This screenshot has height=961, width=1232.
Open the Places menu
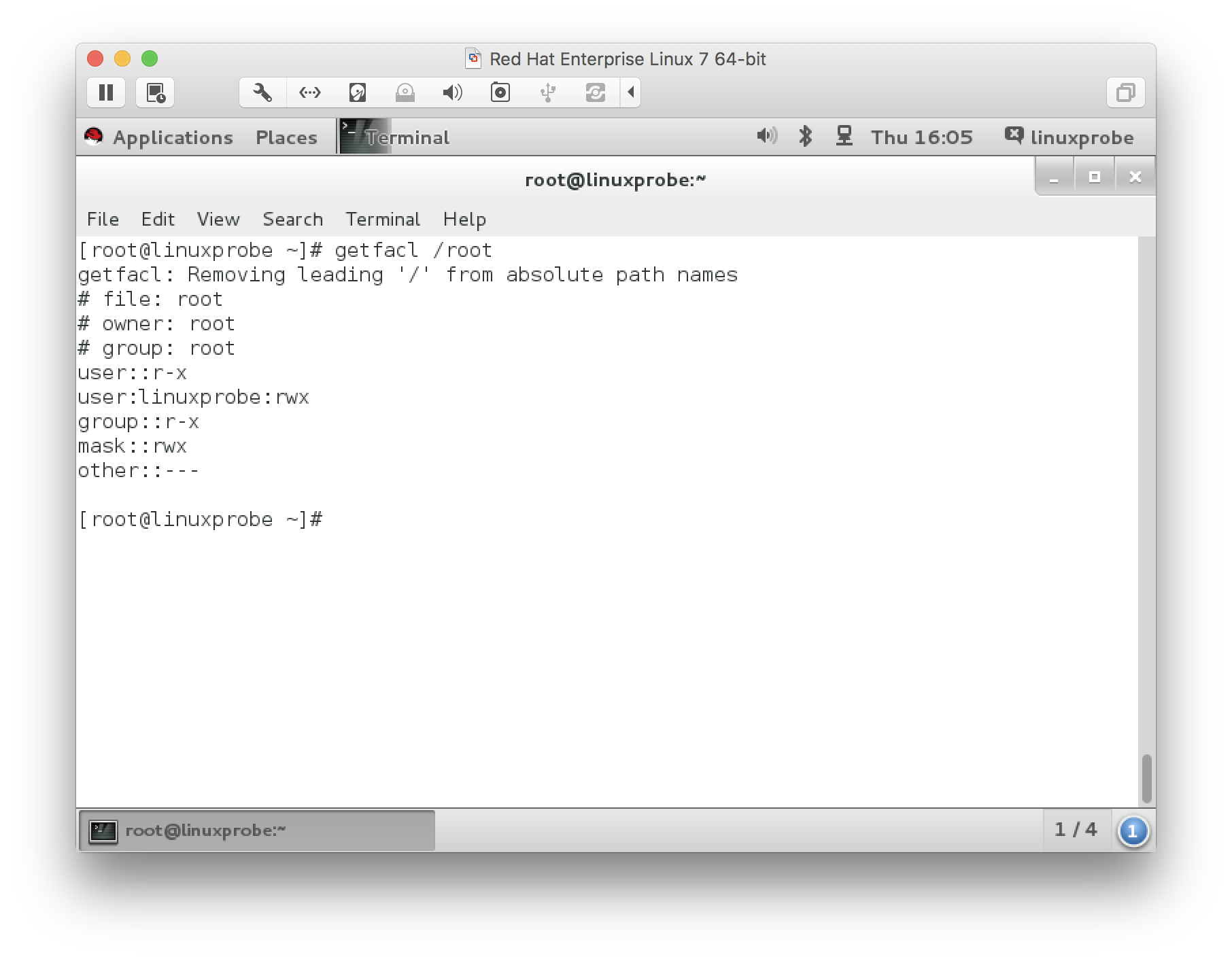286,137
